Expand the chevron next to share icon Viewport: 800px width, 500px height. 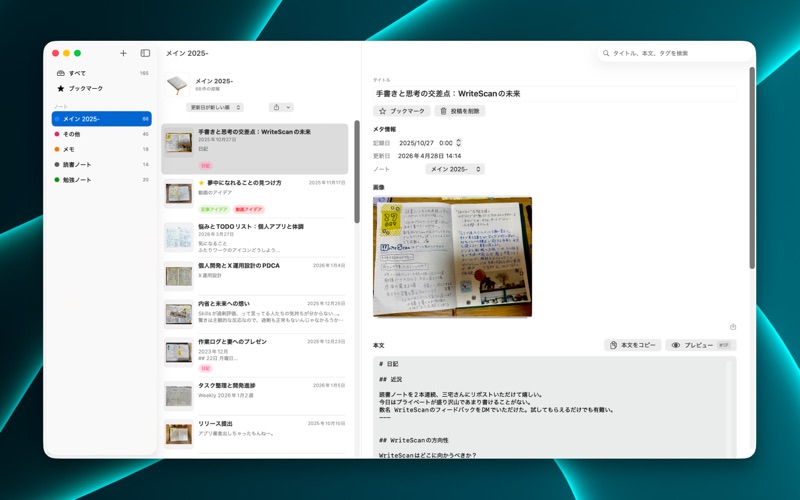(x=288, y=107)
